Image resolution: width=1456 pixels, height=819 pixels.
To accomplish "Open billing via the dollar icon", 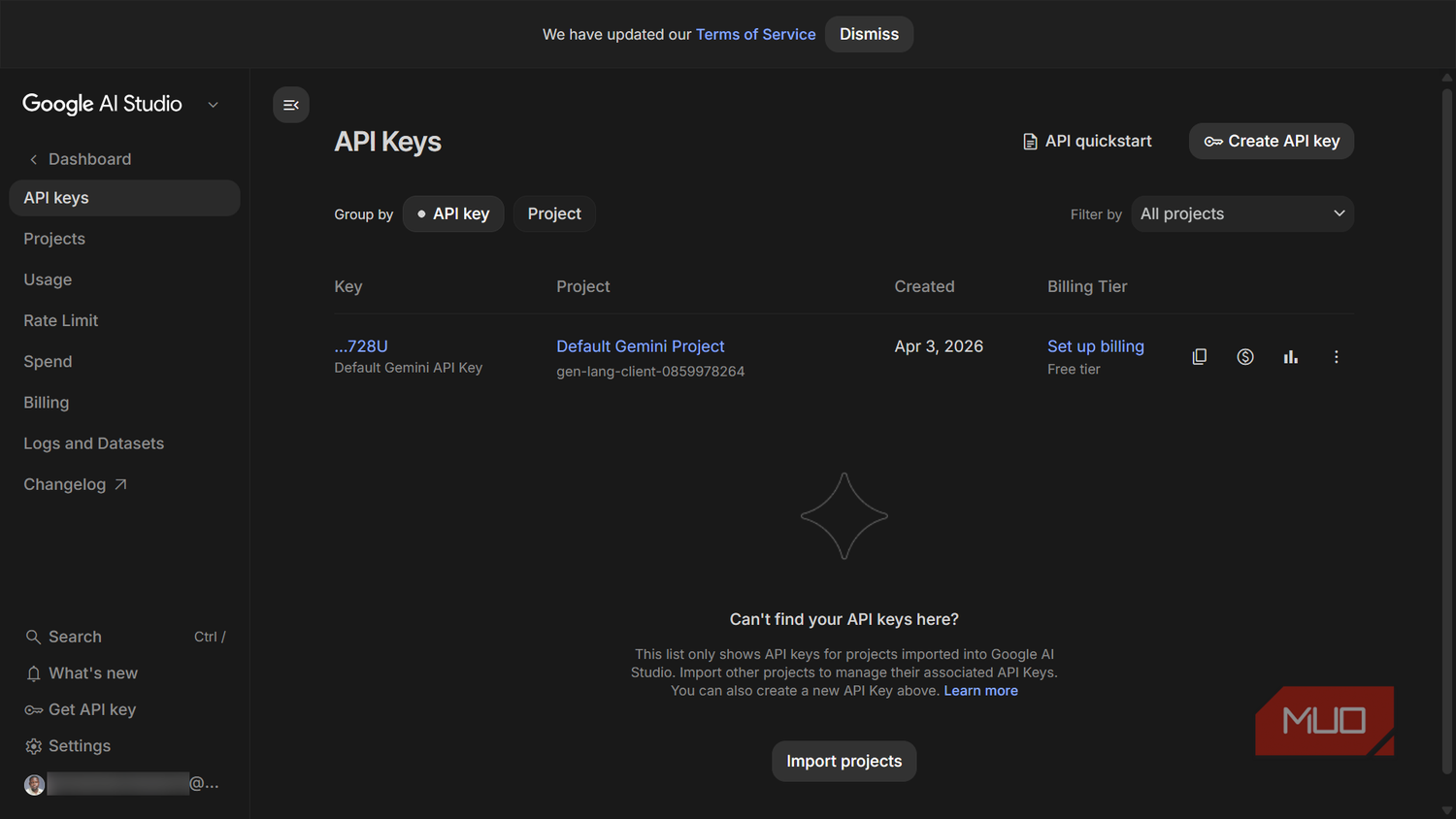I will pos(1245,357).
